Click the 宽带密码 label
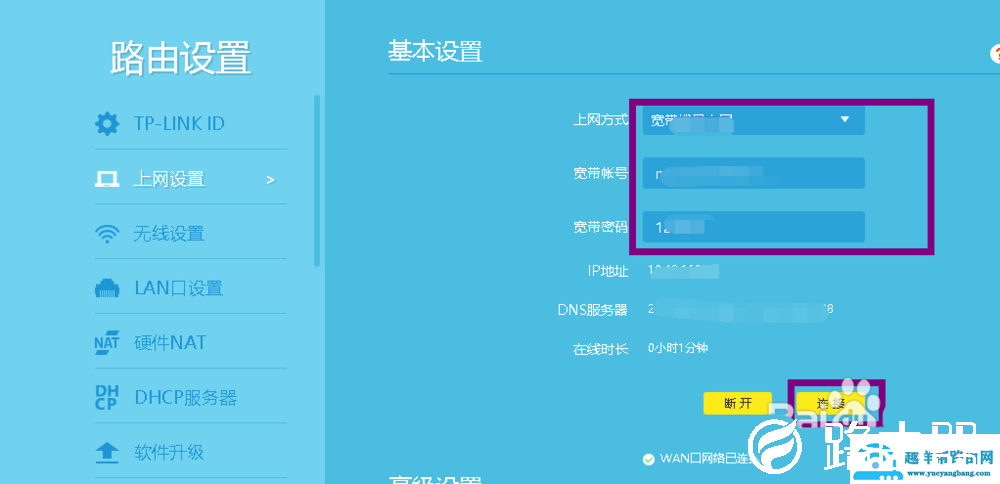 tap(601, 227)
